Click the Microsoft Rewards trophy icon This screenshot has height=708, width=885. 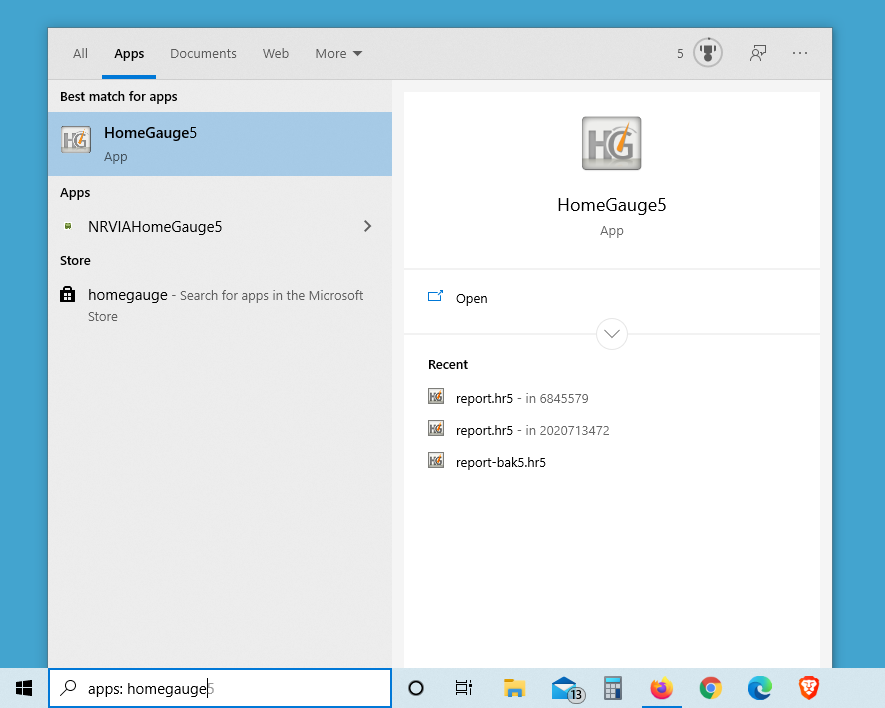[x=707, y=52]
